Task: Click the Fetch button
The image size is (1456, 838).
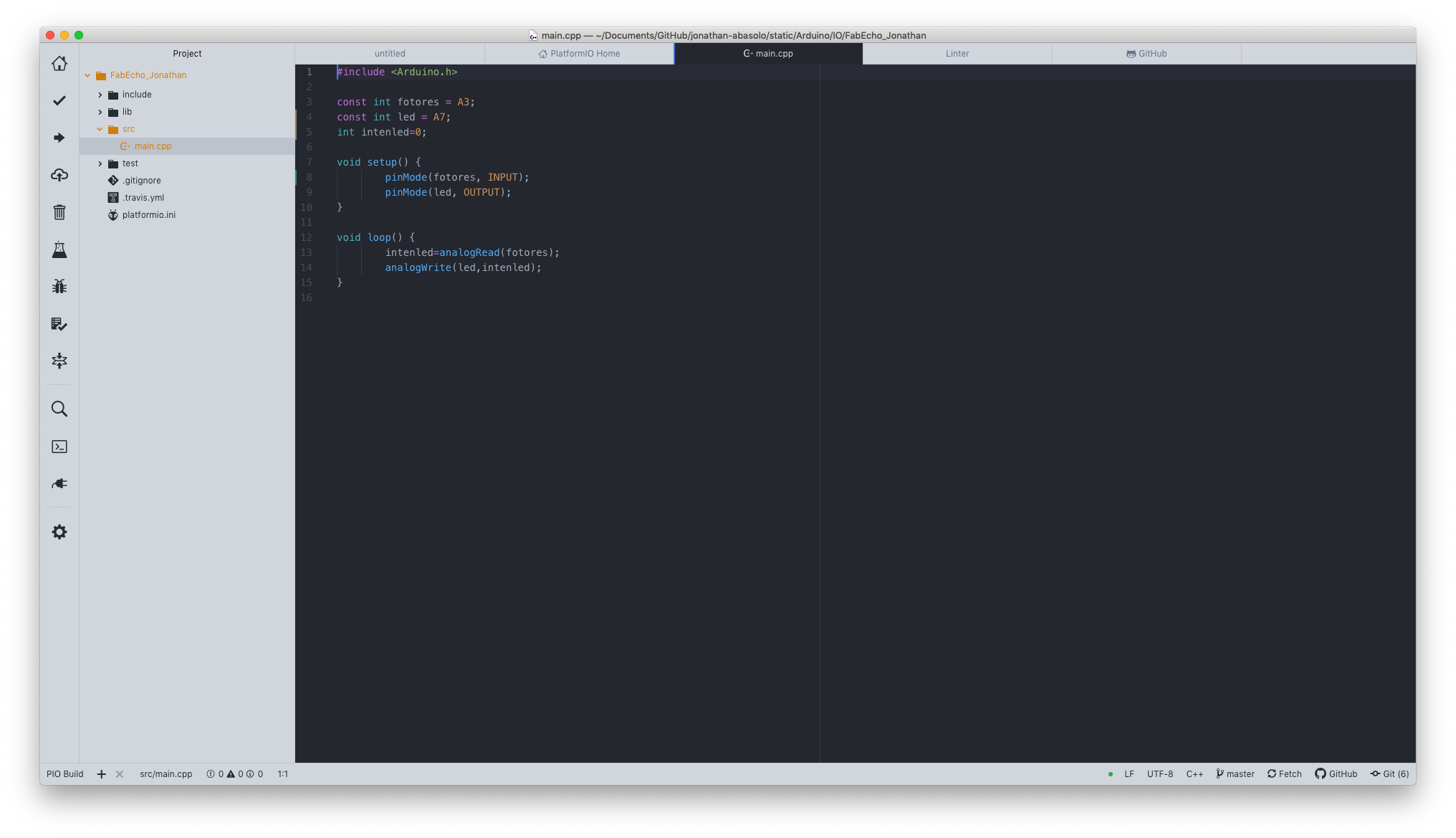Action: tap(1285, 774)
